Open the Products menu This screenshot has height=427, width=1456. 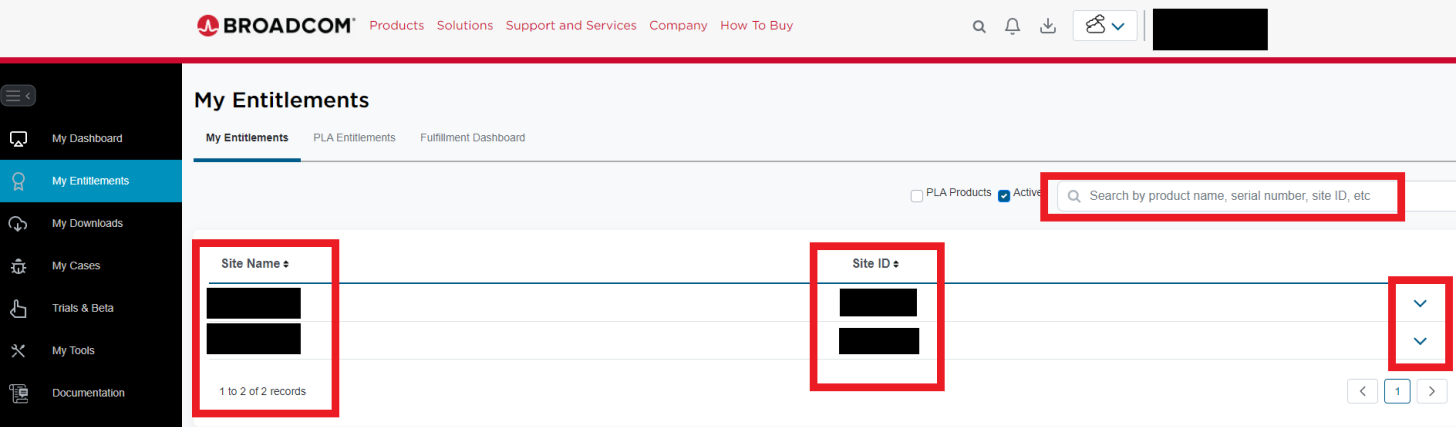coord(397,25)
